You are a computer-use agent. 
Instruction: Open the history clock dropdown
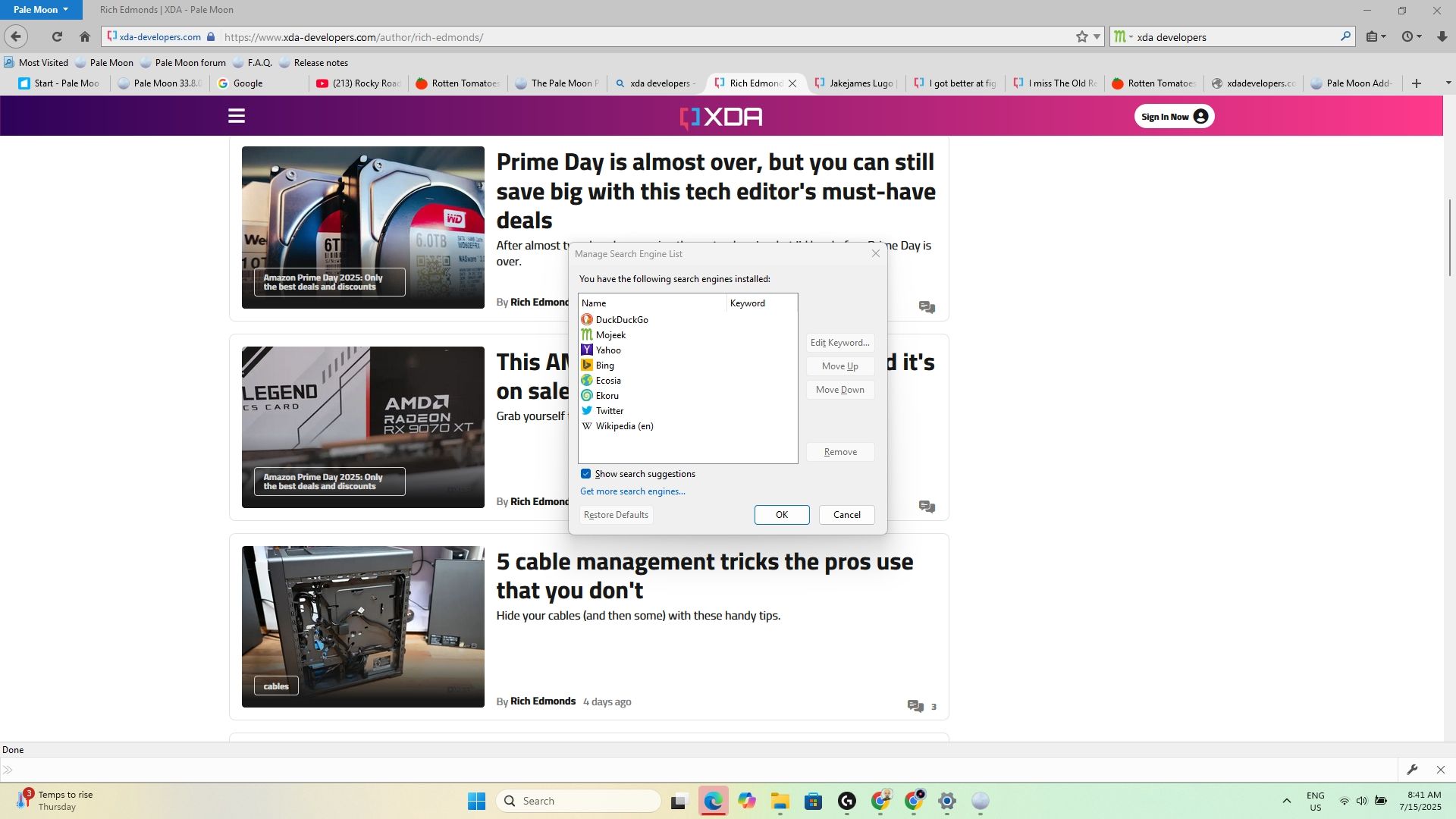point(1411,36)
